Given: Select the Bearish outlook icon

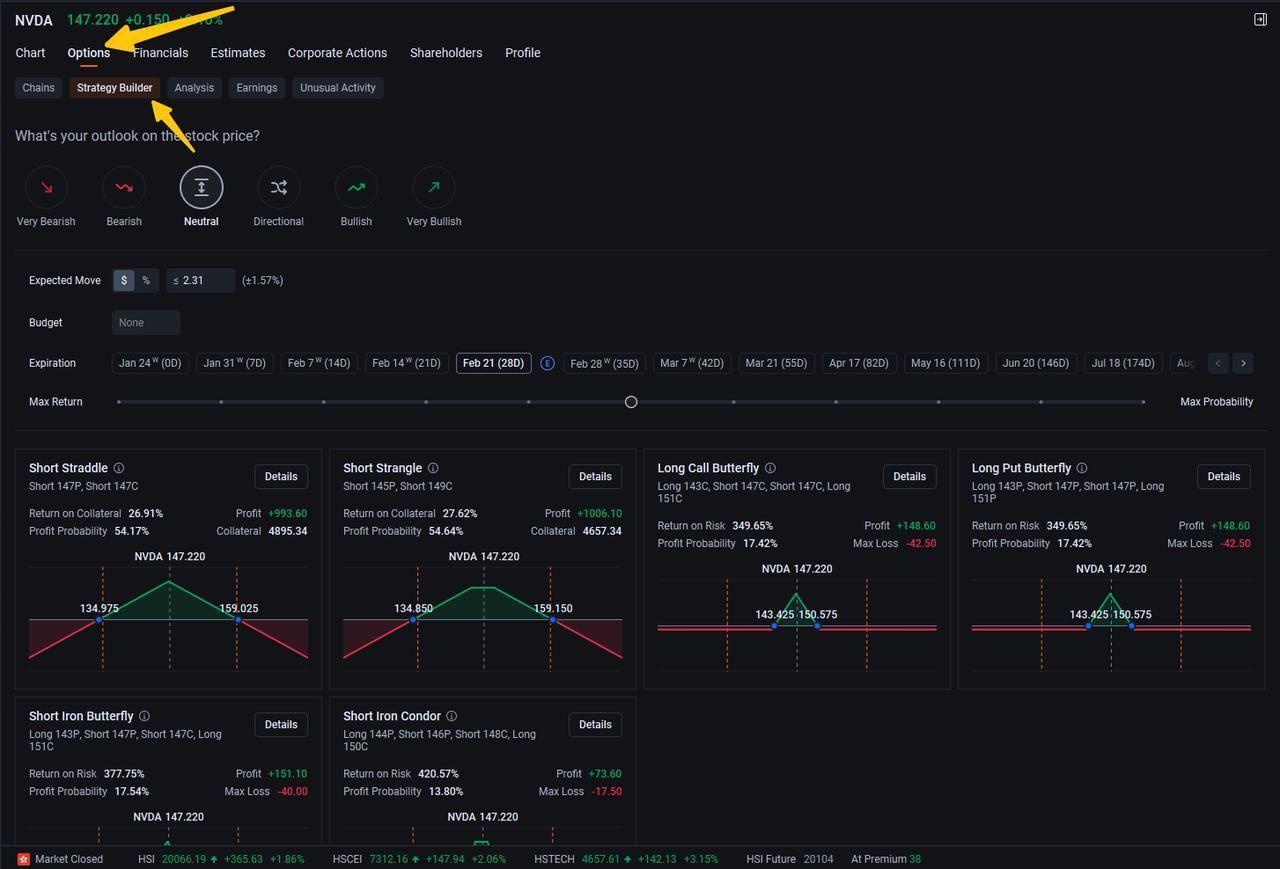Looking at the screenshot, I should pyautogui.click(x=124, y=187).
